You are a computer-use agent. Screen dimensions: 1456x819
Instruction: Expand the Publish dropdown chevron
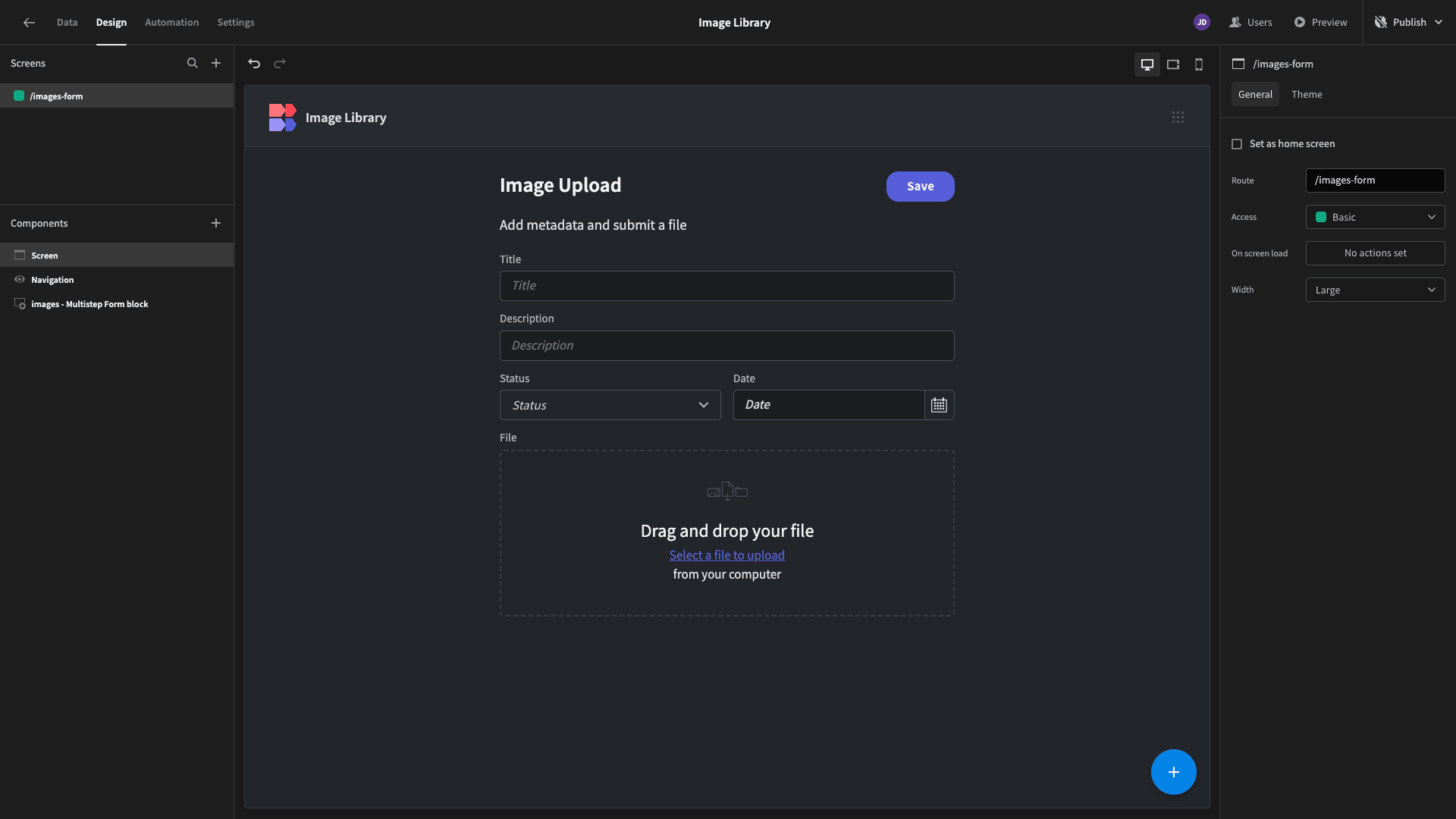click(x=1439, y=23)
